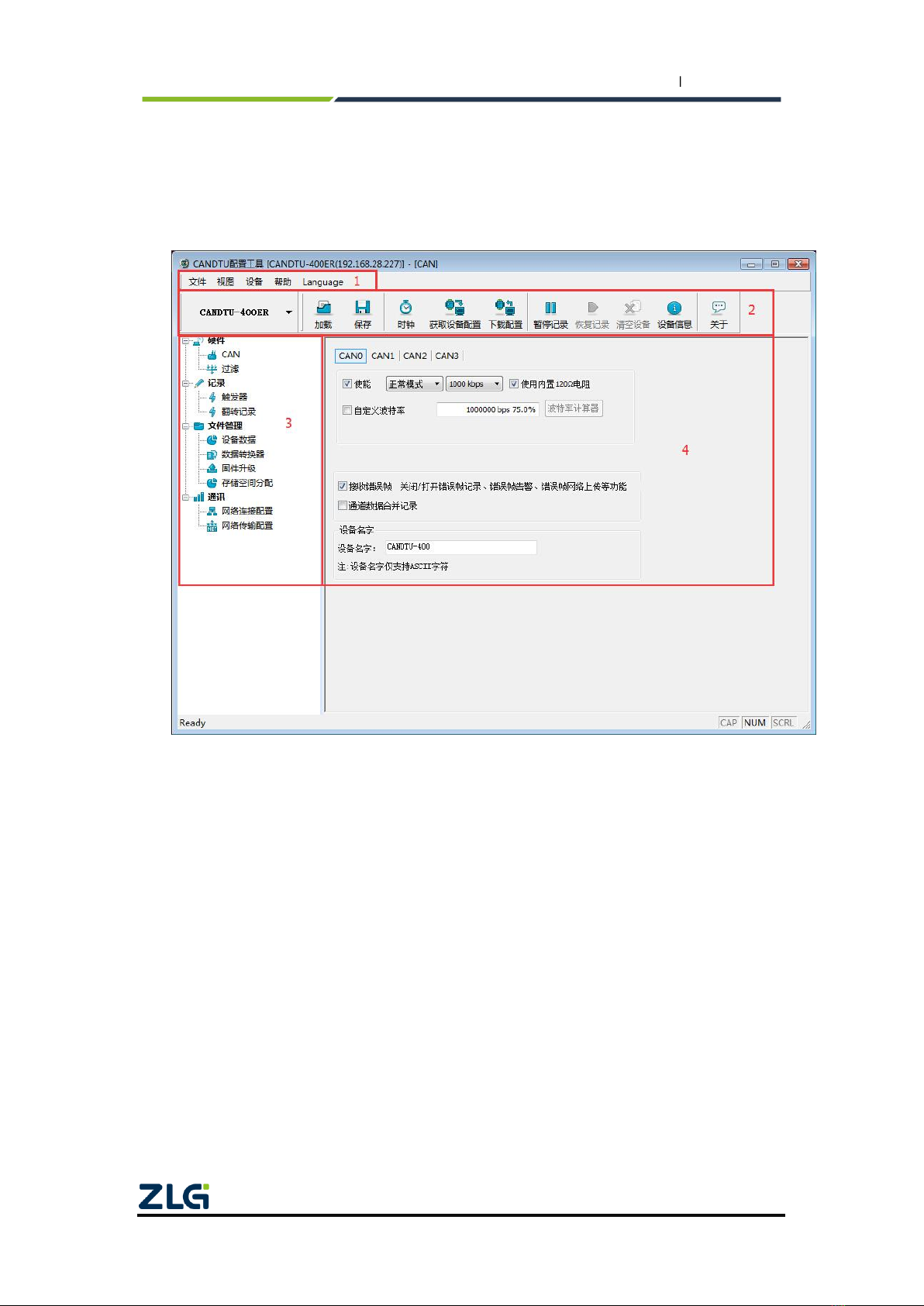Open 存储空间分配 storage allocation node
924x1306 pixels.
click(247, 483)
